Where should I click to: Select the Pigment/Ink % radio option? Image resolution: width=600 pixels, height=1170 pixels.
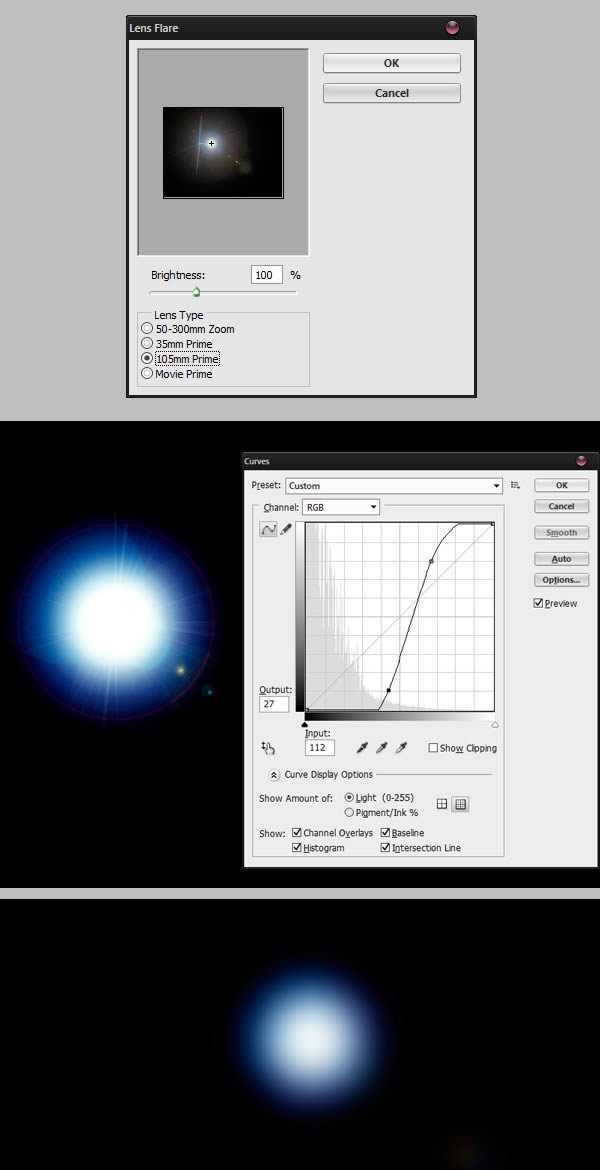click(349, 813)
